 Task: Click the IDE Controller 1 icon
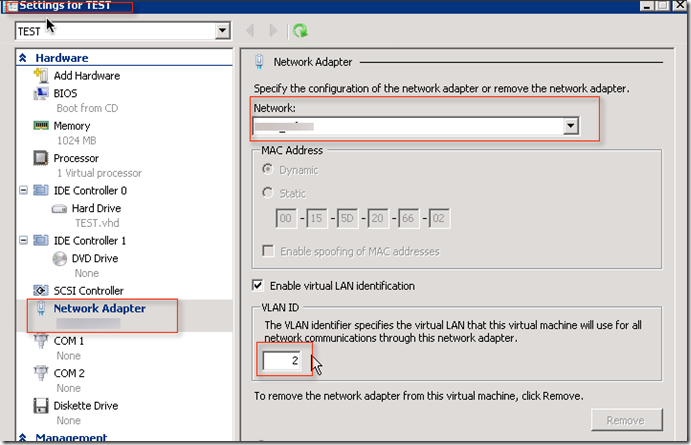point(41,241)
